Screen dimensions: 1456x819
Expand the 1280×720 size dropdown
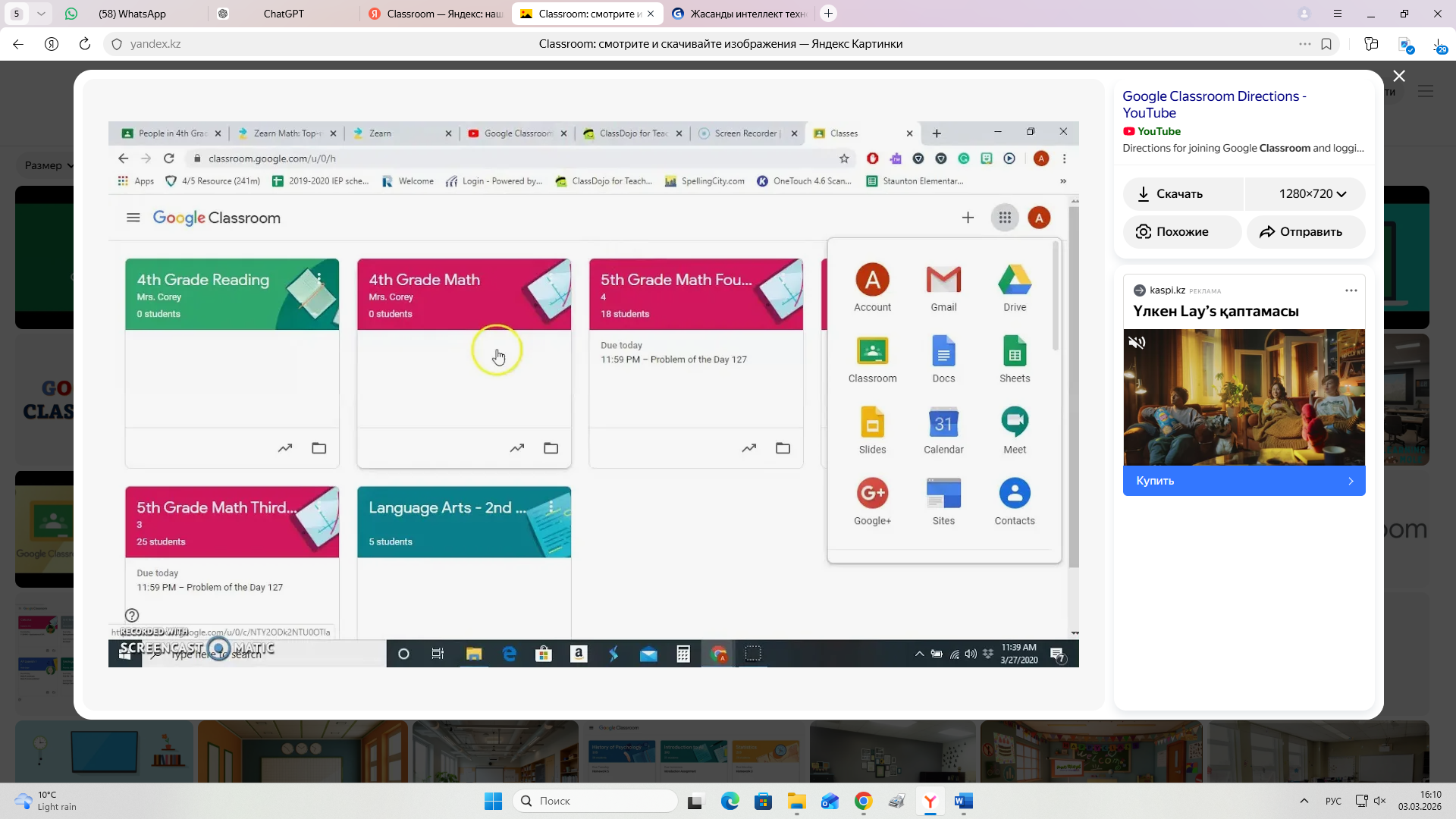(1312, 194)
